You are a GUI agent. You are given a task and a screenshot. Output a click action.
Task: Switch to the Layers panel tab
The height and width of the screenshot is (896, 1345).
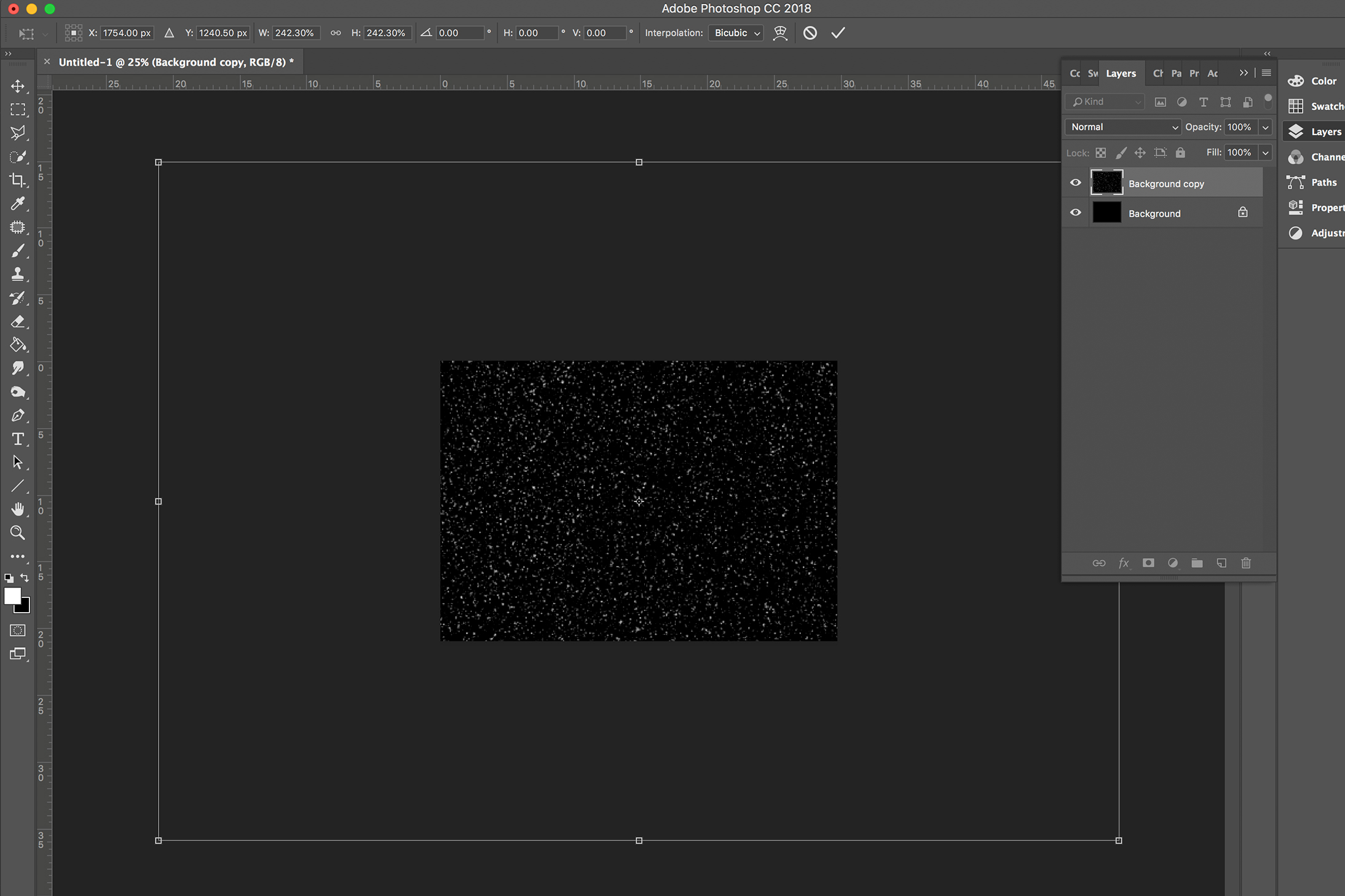click(x=1121, y=74)
